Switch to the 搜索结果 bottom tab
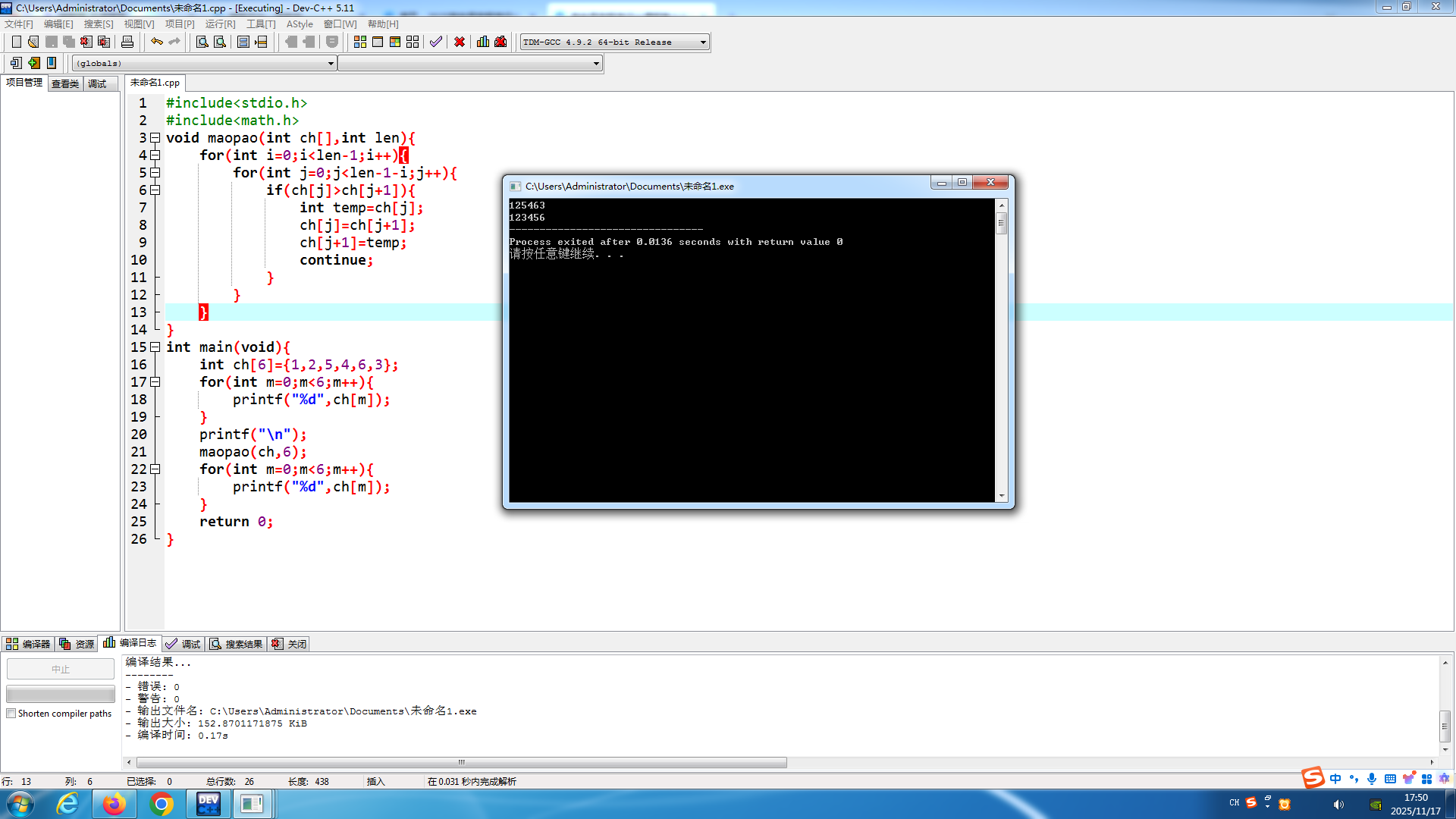 coord(237,644)
